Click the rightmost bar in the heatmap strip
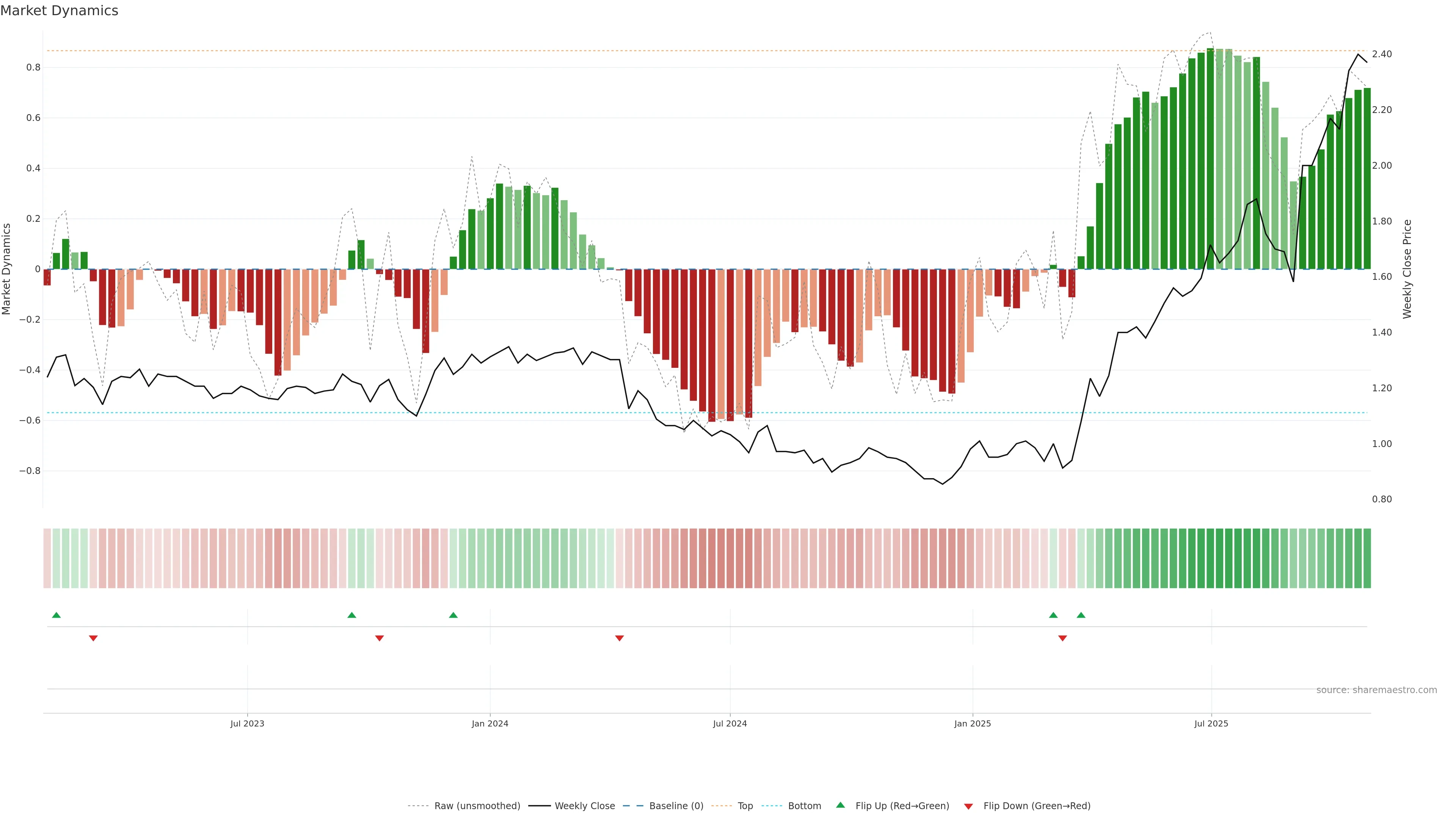 point(1367,559)
